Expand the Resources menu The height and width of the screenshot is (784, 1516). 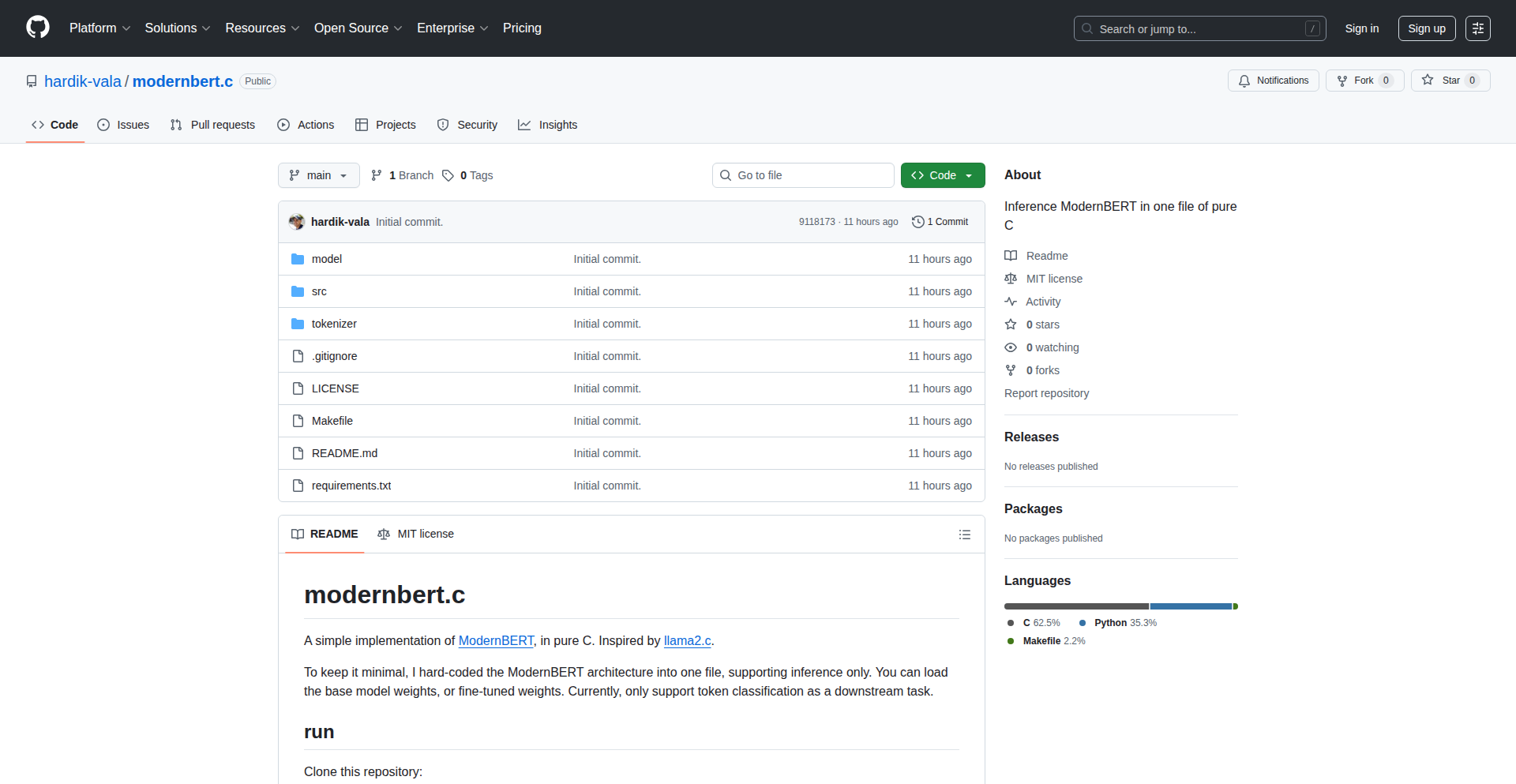coord(262,28)
